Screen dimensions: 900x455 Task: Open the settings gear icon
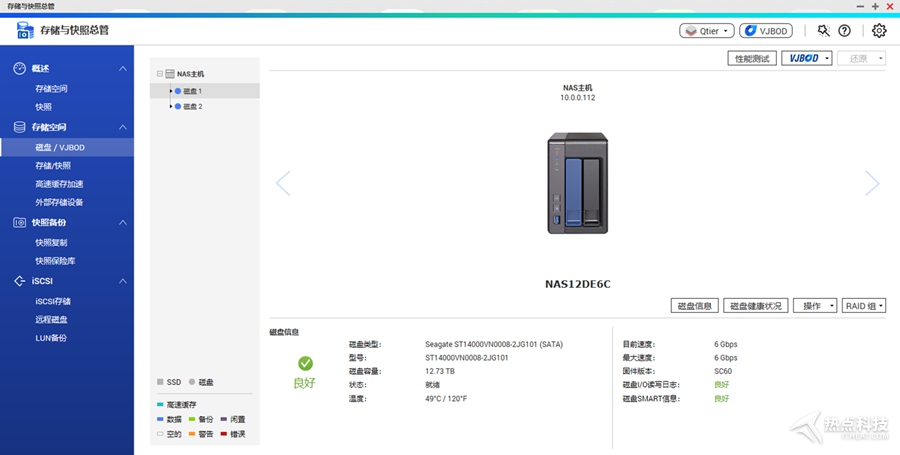tap(879, 31)
